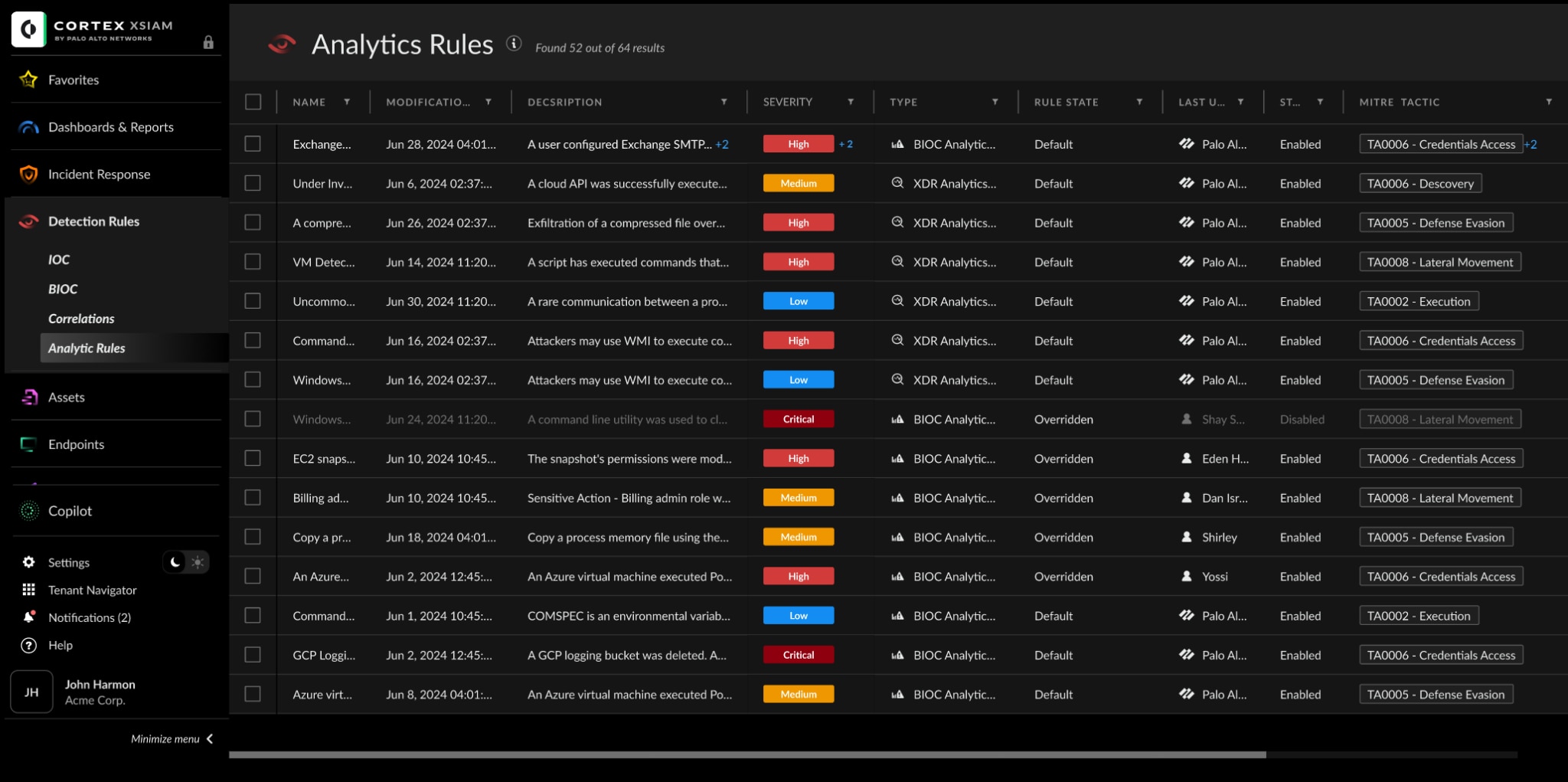Check the EC2 snaps row checkbox
Viewport: 1568px width, 782px height.
(x=253, y=458)
